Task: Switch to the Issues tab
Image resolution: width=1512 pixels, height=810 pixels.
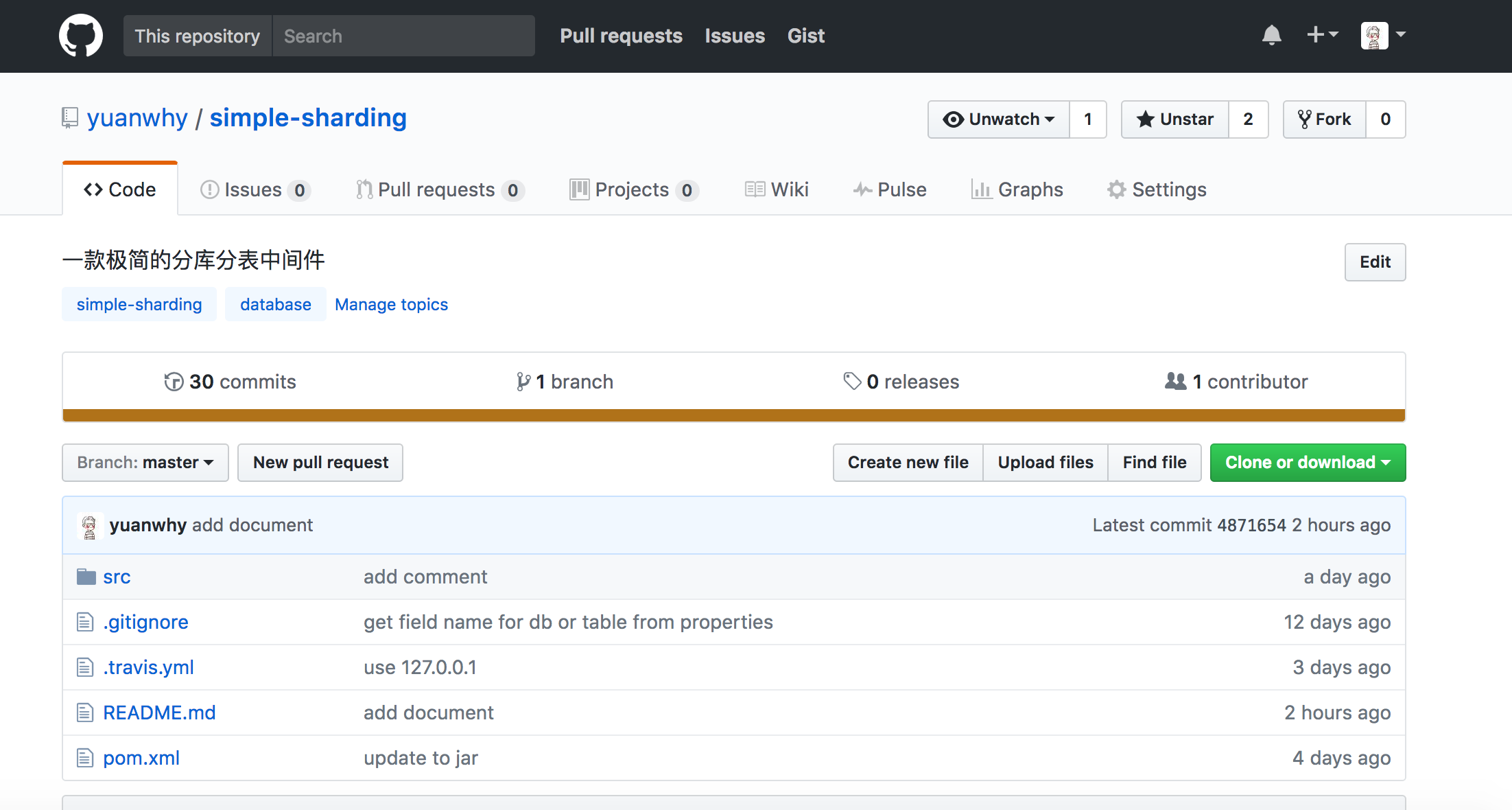Action: click(x=254, y=190)
